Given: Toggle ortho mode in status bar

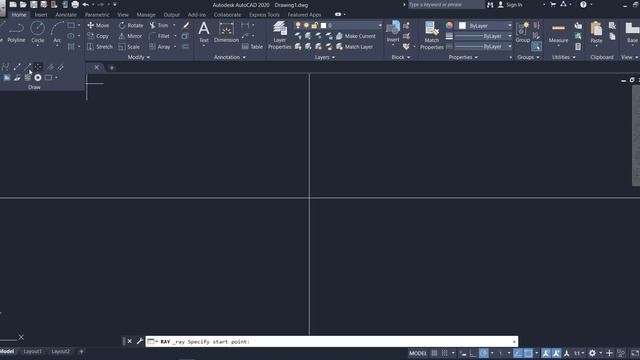Looking at the screenshot, I should click(473, 353).
